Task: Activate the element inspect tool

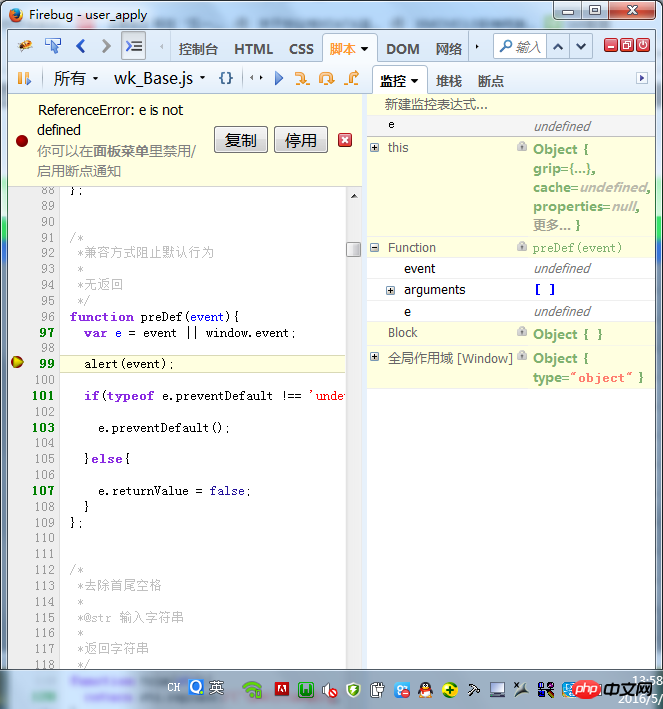Action: (x=53, y=47)
